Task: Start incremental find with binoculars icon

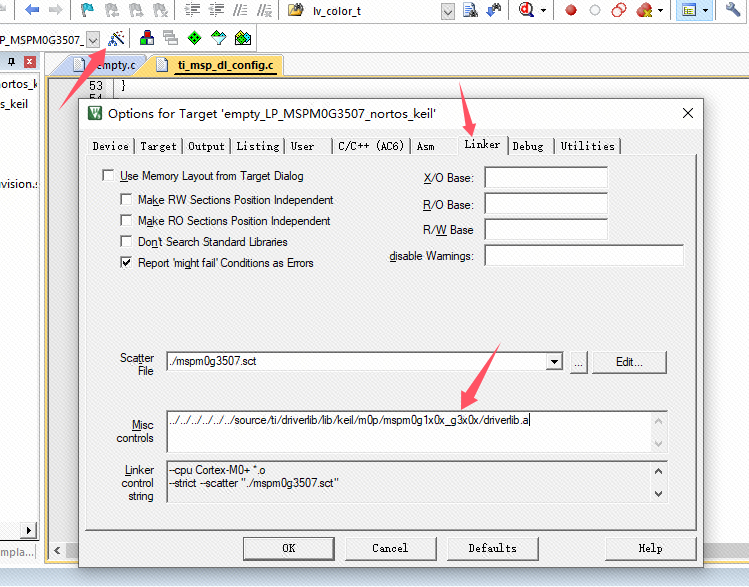Action: (494, 10)
